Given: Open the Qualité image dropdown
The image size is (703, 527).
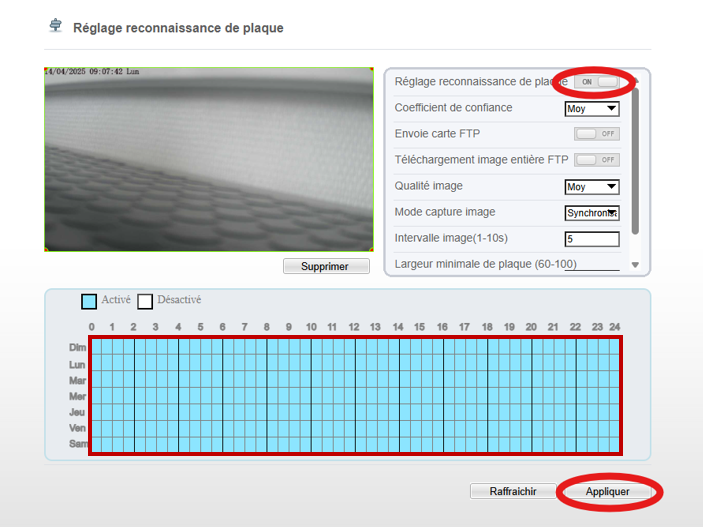Looking at the screenshot, I should coord(592,187).
